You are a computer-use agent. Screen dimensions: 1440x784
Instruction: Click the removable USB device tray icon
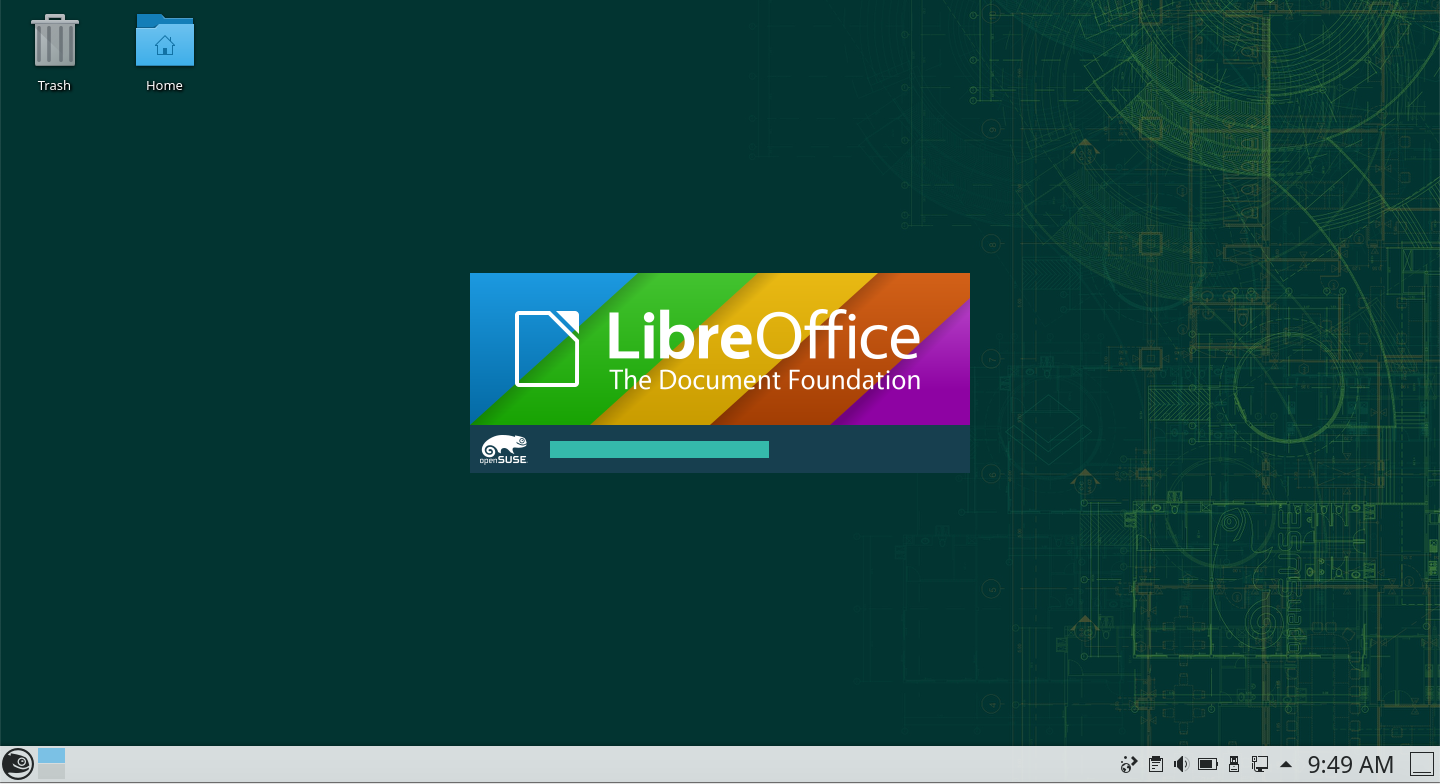click(x=1234, y=765)
